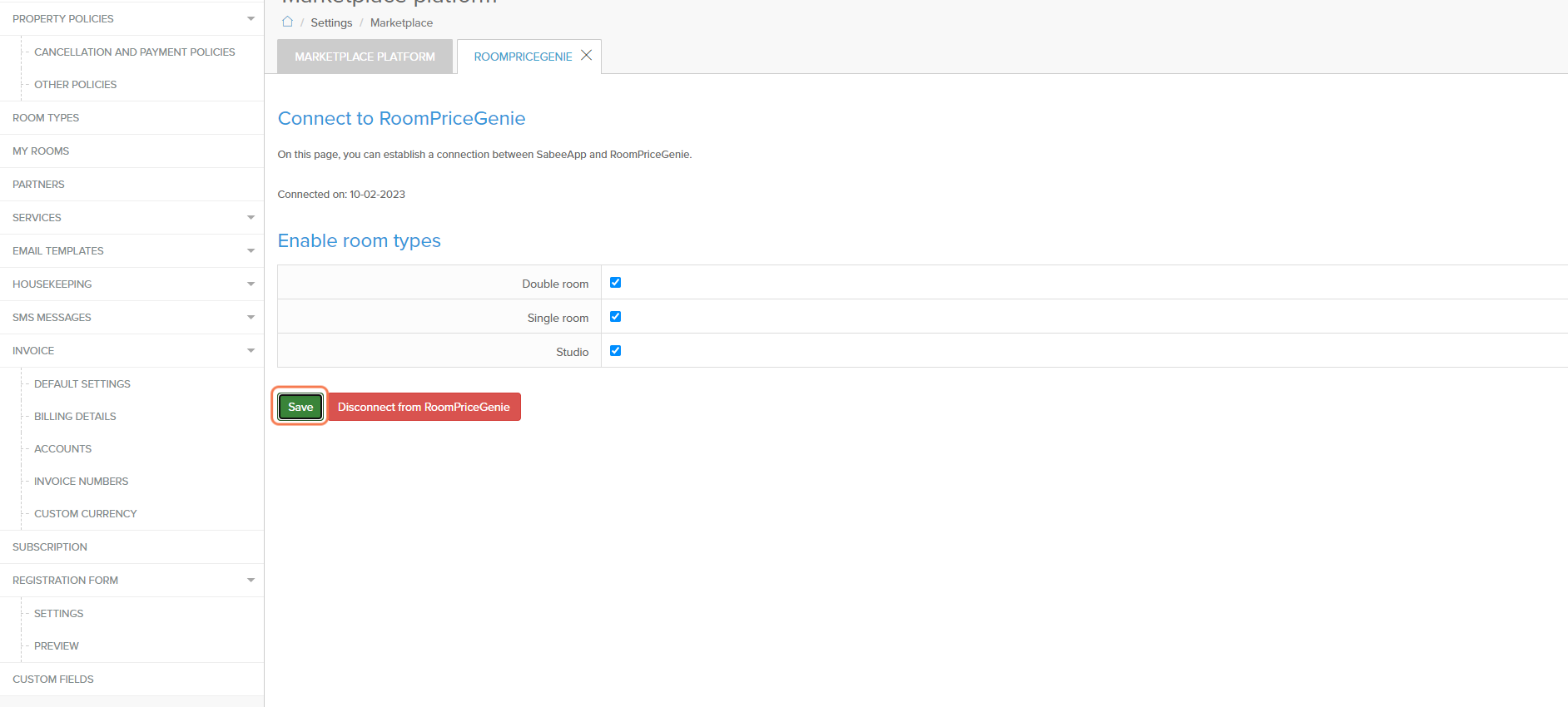
Task: Click the home icon in breadcrumb
Action: click(x=287, y=22)
